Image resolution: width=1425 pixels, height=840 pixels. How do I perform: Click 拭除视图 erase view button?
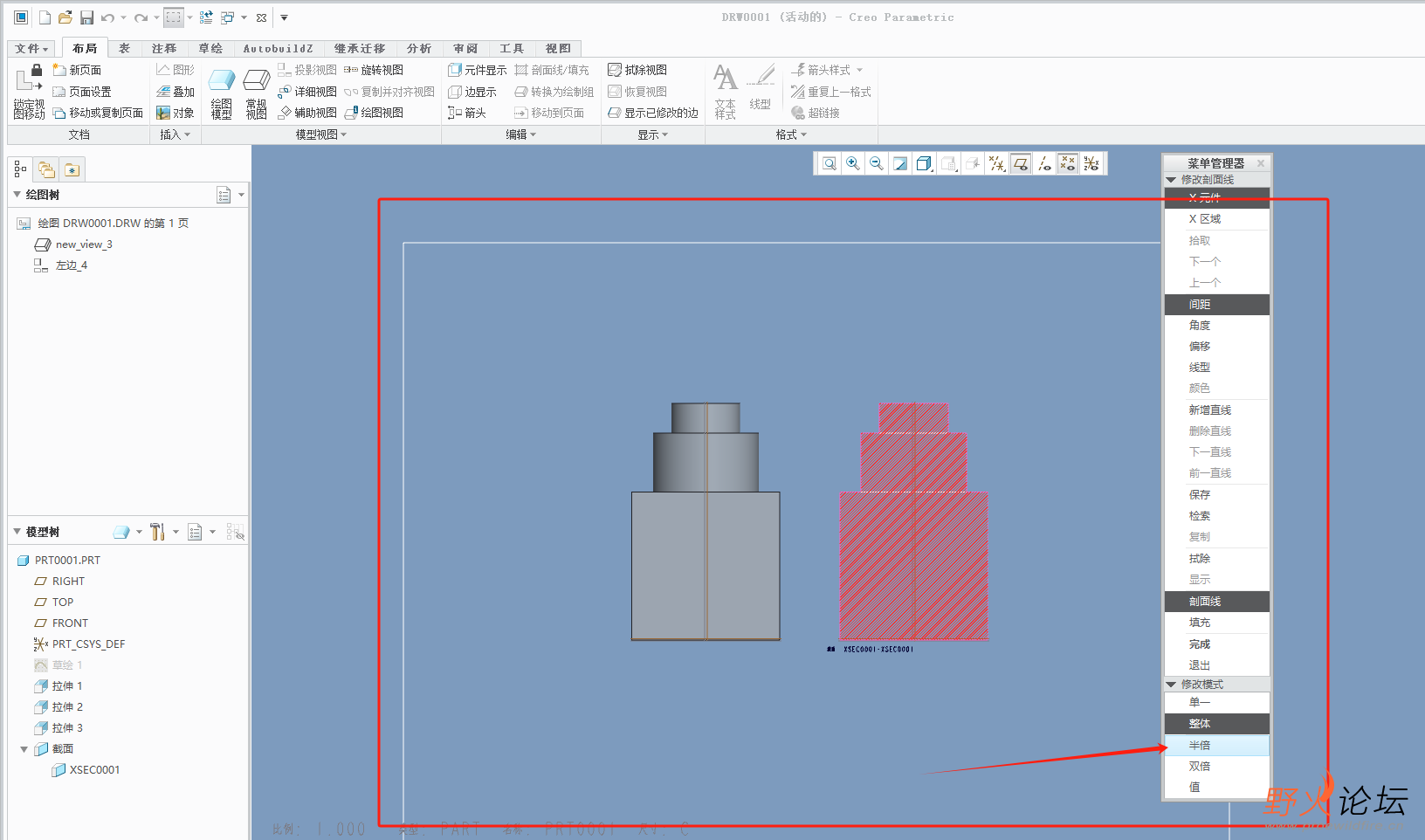[637, 70]
